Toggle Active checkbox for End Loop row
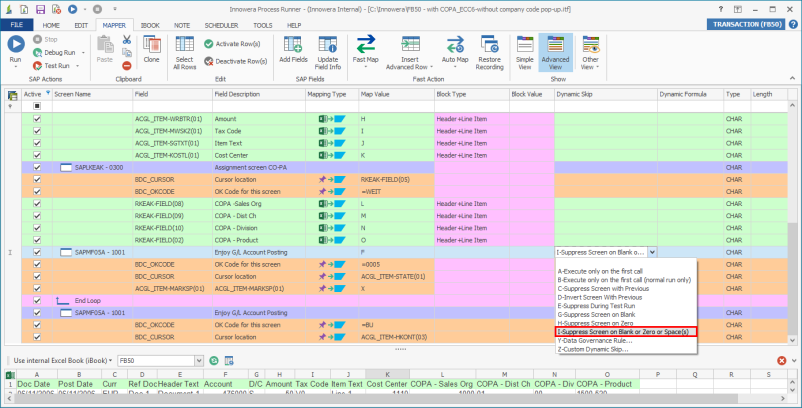 pyautogui.click(x=38, y=300)
